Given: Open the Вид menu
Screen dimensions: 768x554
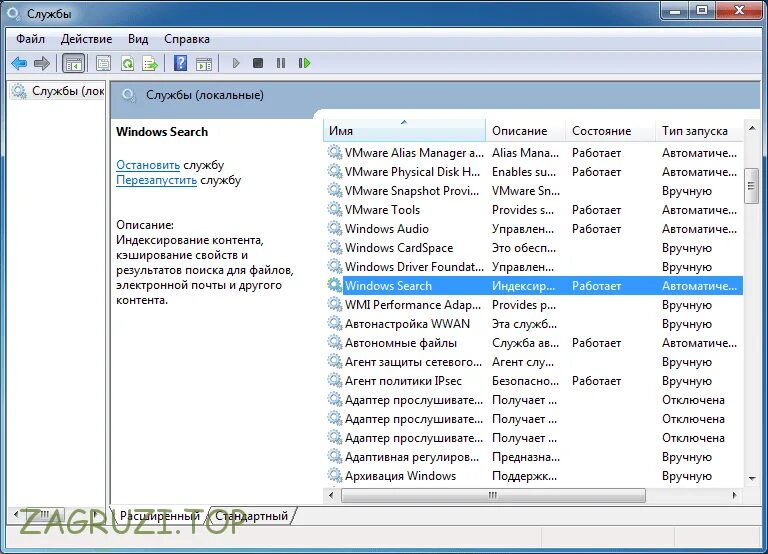Looking at the screenshot, I should [138, 39].
